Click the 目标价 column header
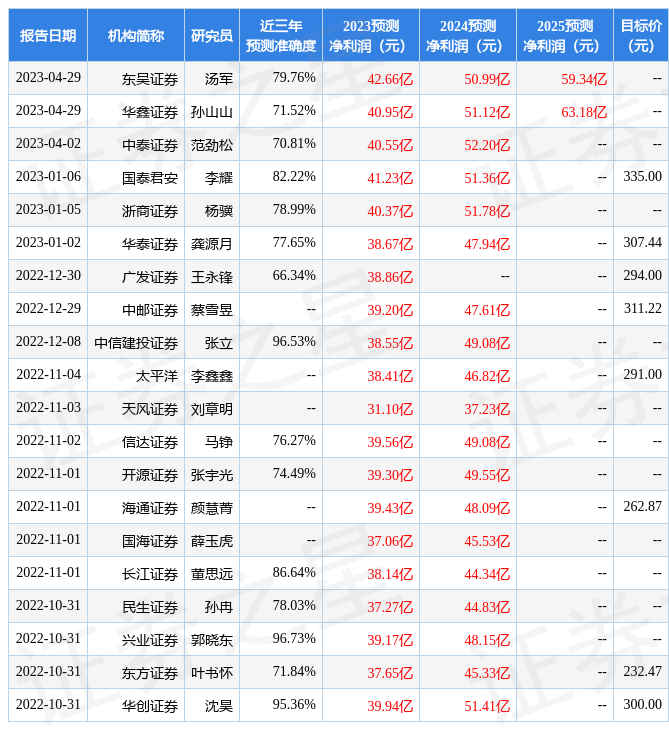669x730 pixels. 641,35
